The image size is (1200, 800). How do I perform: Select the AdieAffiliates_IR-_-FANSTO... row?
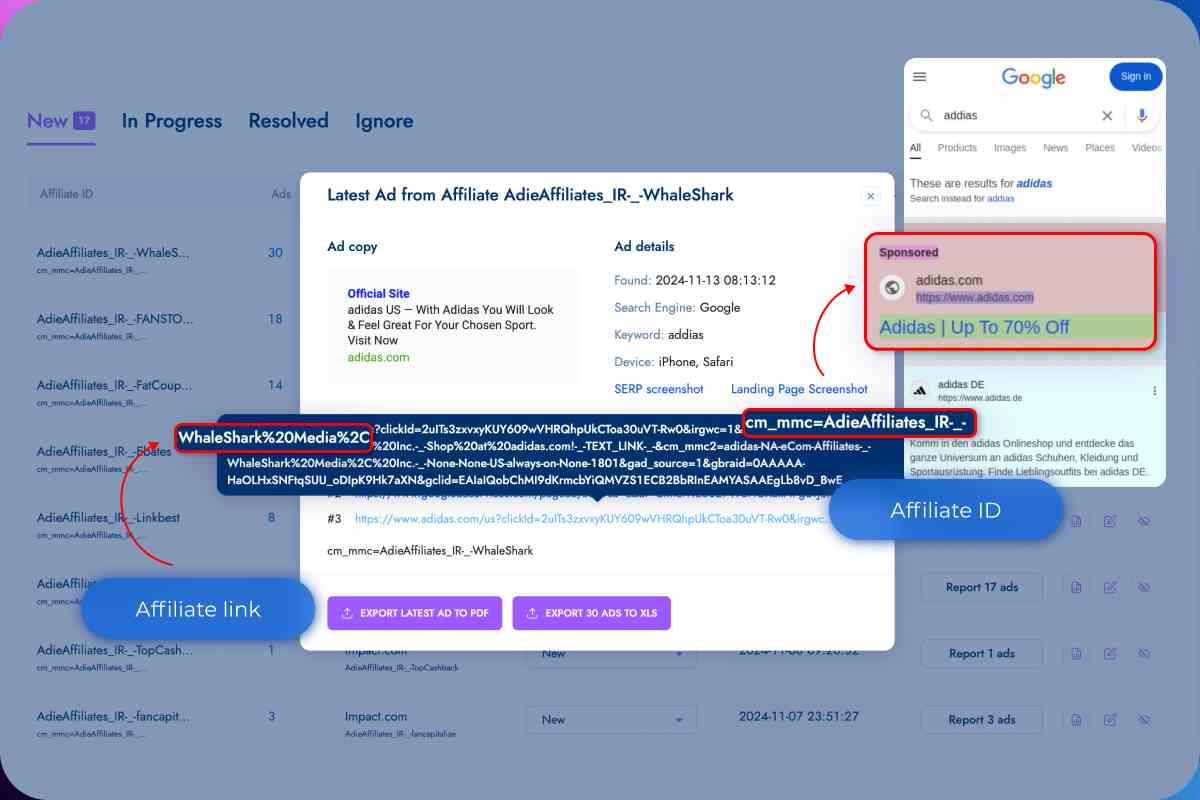tap(113, 319)
